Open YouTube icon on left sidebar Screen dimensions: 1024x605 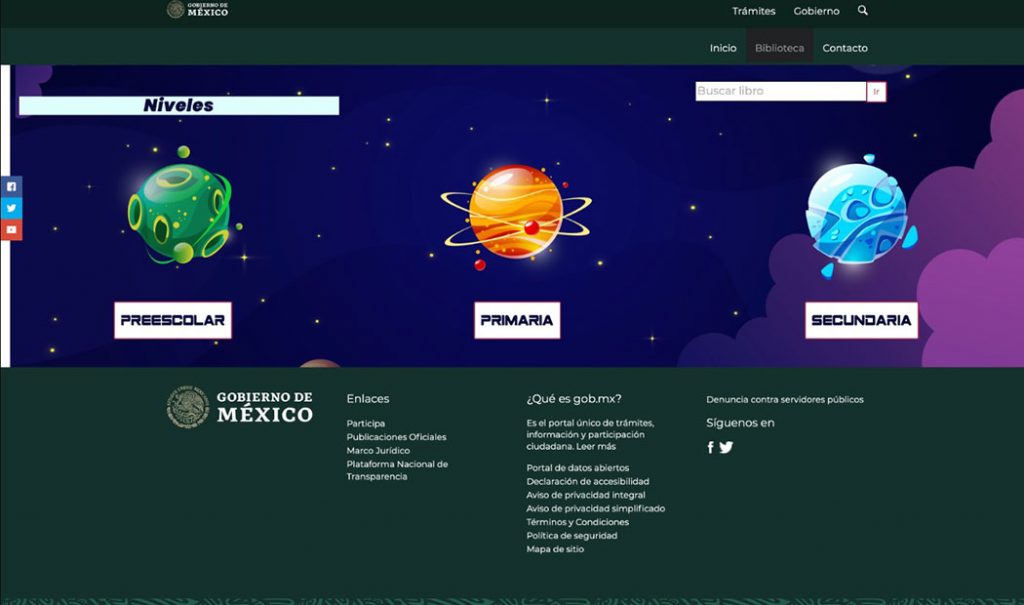[x=11, y=229]
